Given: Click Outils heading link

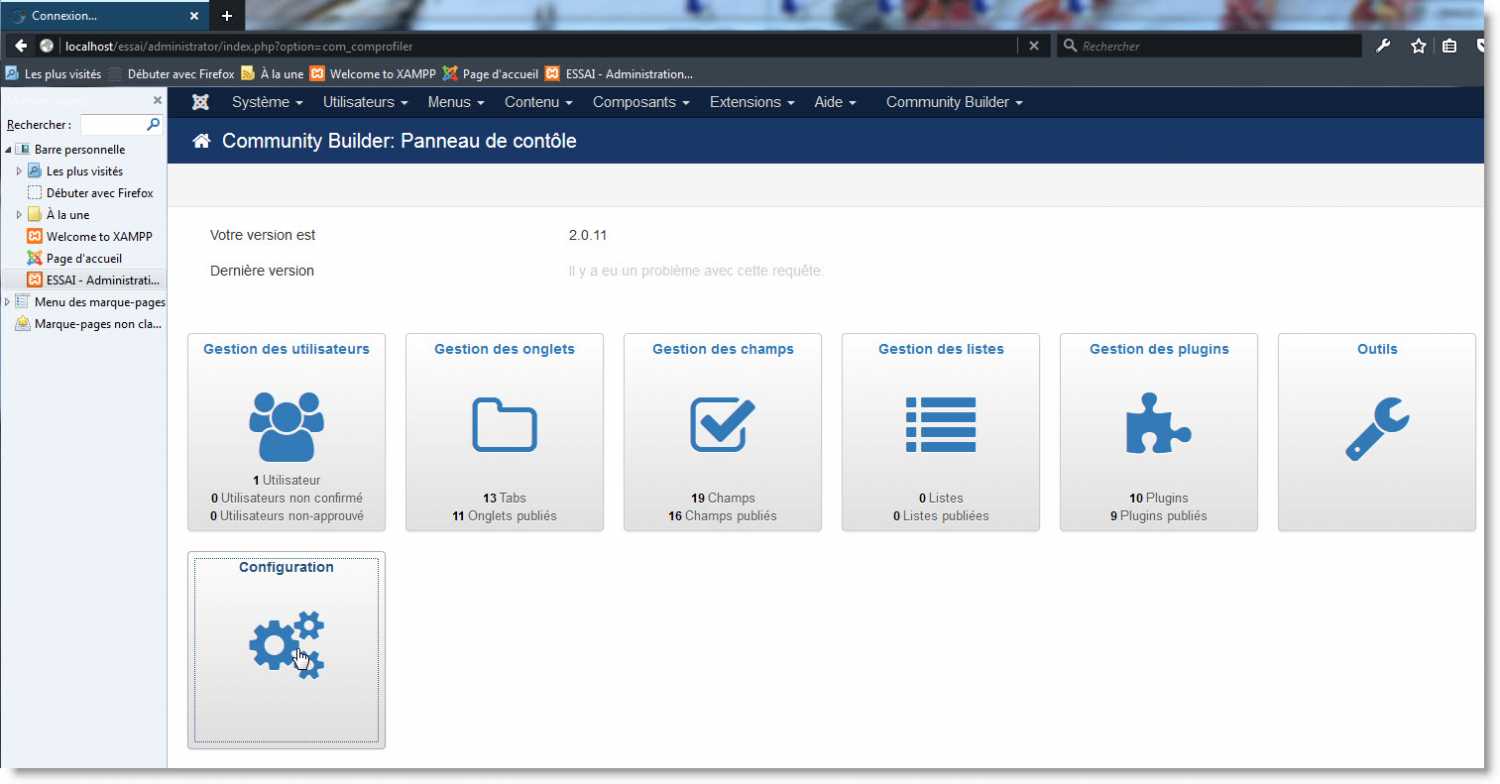Looking at the screenshot, I should (1377, 349).
